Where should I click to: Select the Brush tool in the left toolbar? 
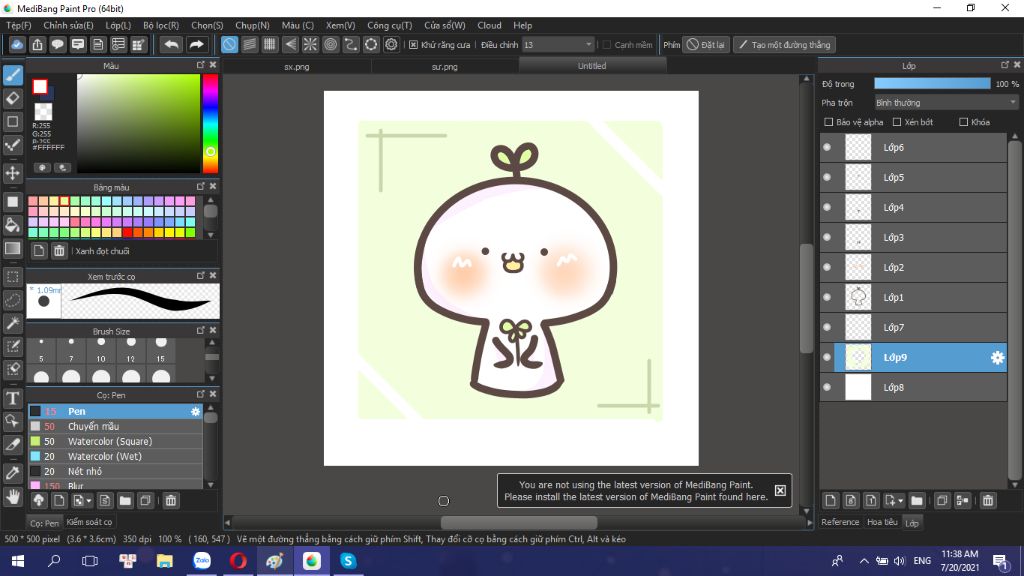12,75
